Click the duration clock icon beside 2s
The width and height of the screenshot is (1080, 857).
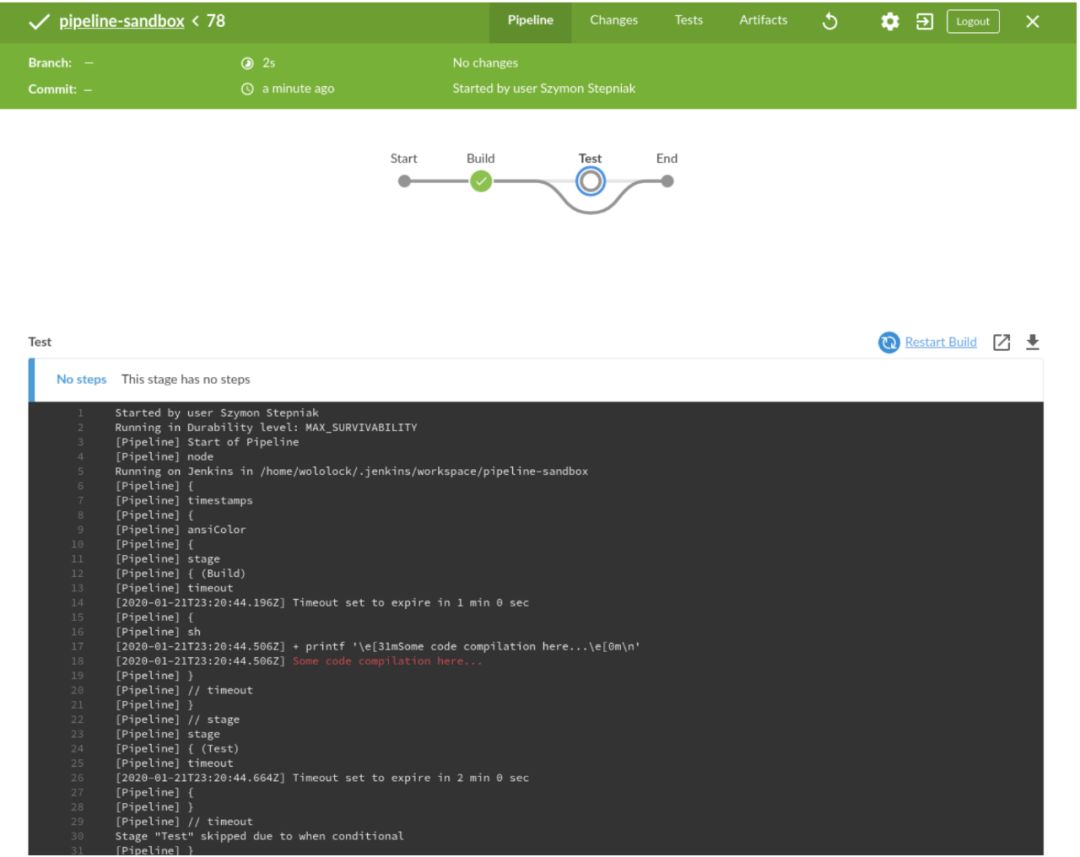[247, 63]
